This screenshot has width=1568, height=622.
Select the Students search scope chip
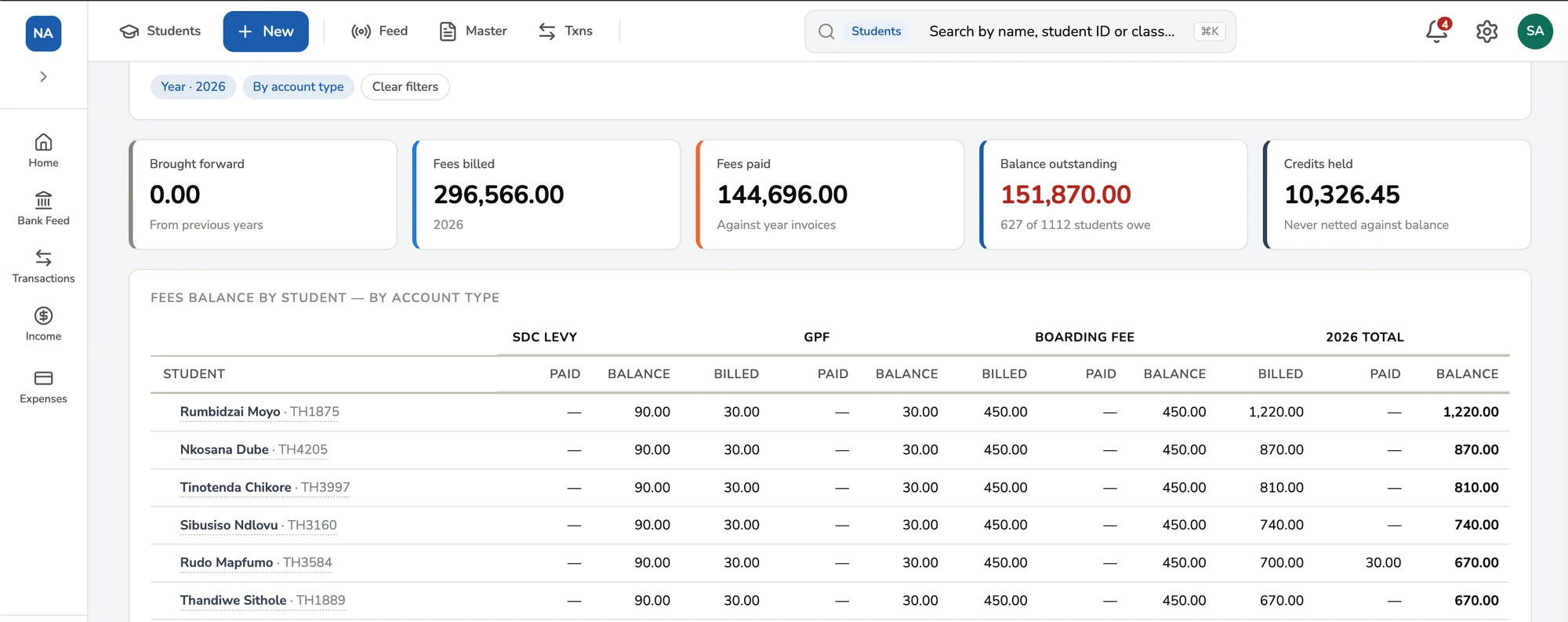(x=876, y=31)
